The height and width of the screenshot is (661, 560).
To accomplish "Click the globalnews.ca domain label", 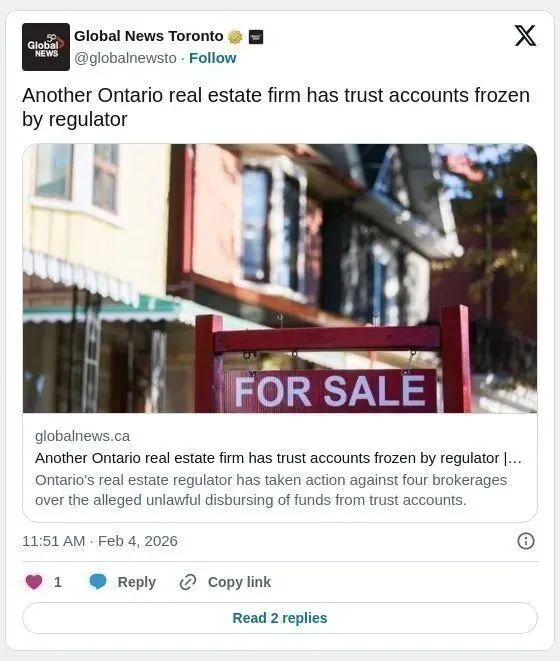I will [82, 436].
